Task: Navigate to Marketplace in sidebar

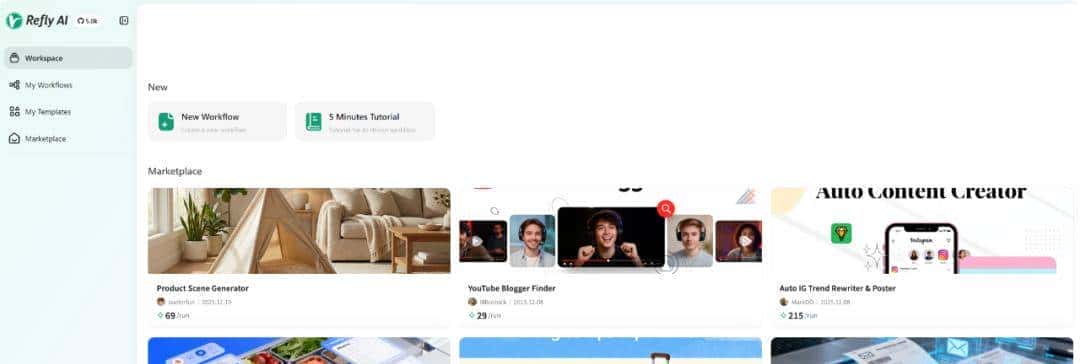Action: (68, 139)
